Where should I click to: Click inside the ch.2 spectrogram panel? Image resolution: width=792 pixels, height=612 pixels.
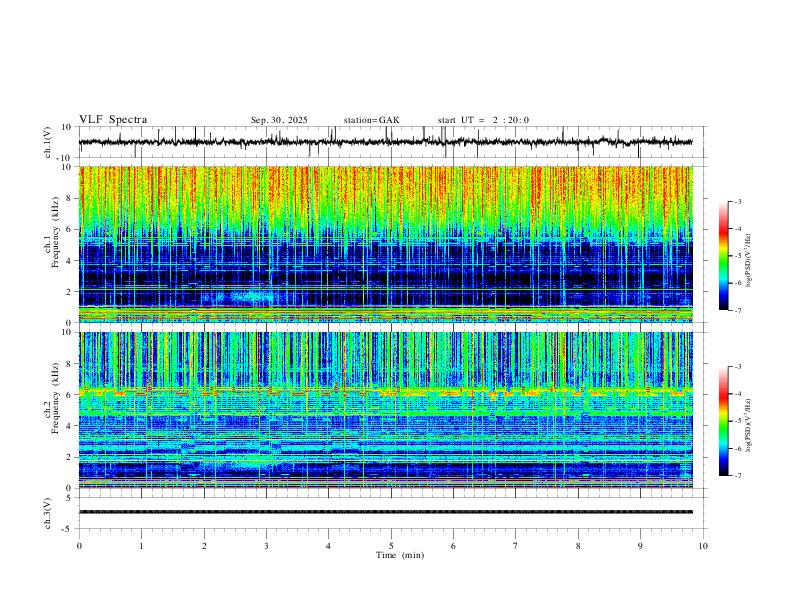pyautogui.click(x=386, y=410)
